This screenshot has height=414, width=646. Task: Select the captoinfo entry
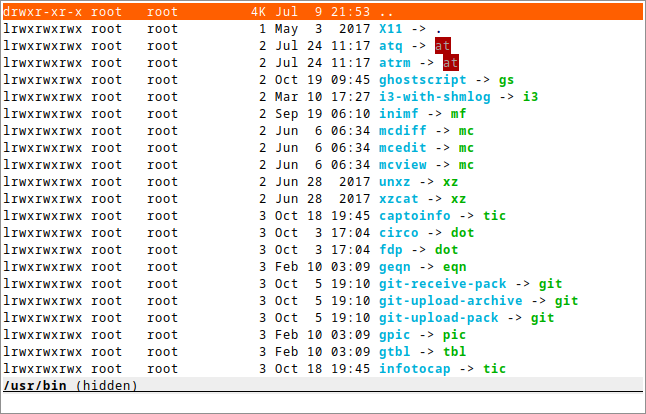tap(416, 216)
